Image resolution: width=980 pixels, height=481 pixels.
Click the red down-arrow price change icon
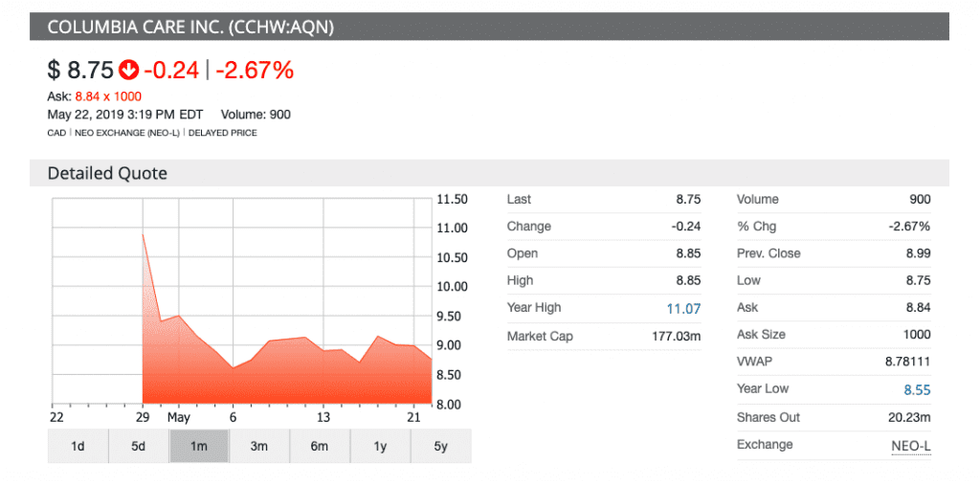point(129,70)
